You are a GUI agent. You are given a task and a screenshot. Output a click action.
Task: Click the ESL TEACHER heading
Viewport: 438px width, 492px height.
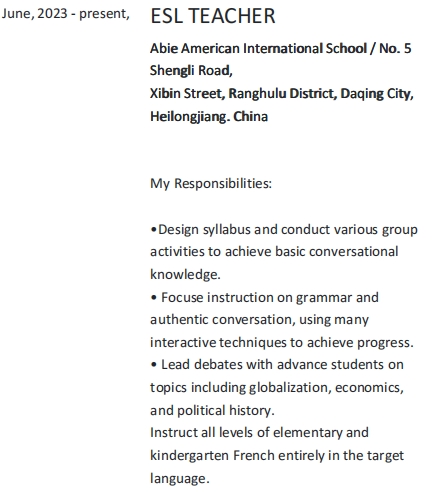(213, 16)
